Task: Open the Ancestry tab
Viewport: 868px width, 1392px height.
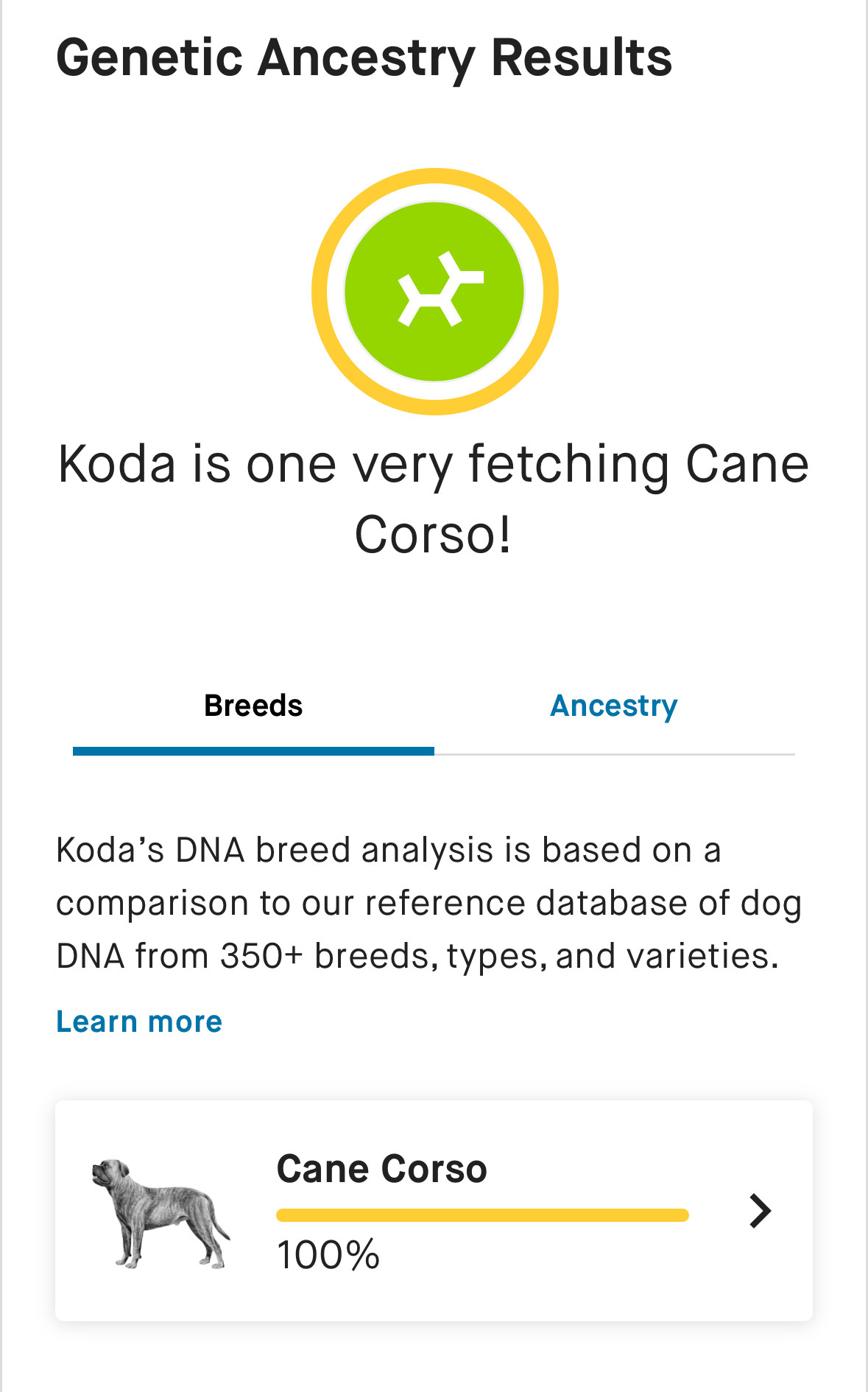Action: point(613,706)
